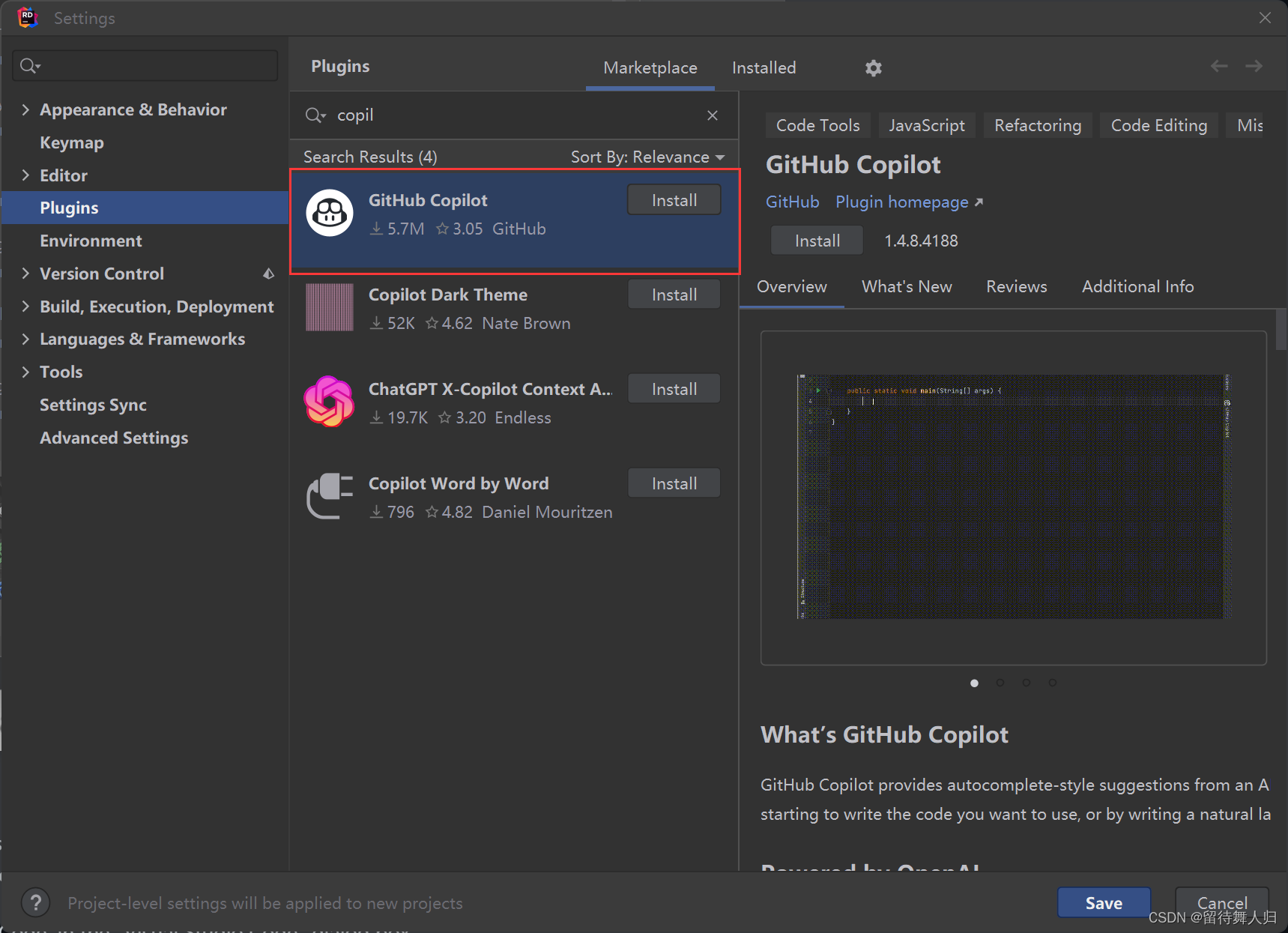Open Sort By Relevance dropdown

click(x=647, y=157)
